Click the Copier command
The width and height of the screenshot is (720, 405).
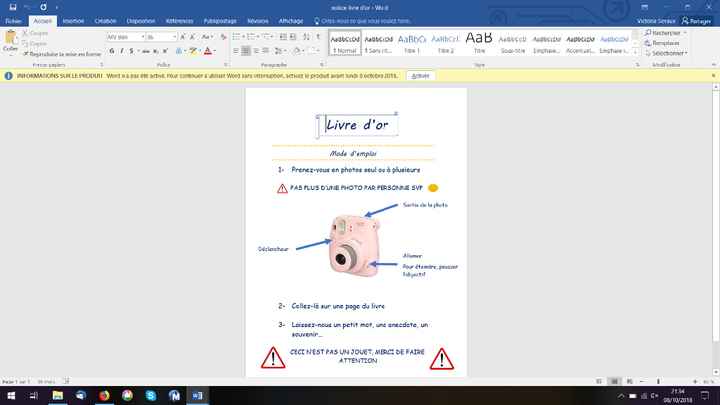[x=35, y=44]
